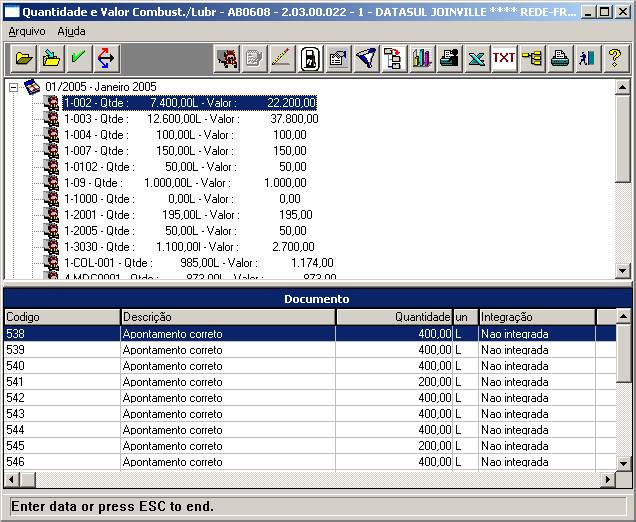Click the hierarchy boxes with red arrow icon
Image resolution: width=636 pixels, height=522 pixels.
click(x=394, y=58)
